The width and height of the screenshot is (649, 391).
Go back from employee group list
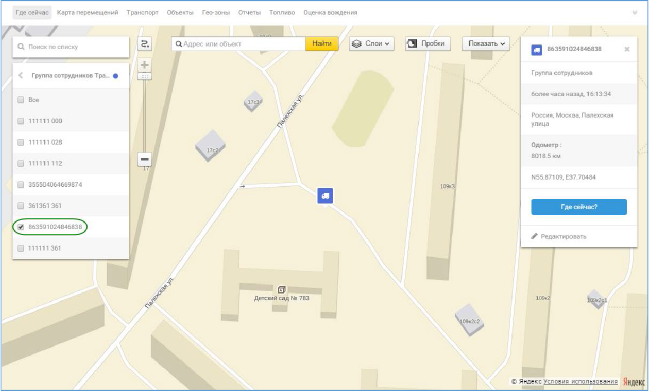pos(21,76)
